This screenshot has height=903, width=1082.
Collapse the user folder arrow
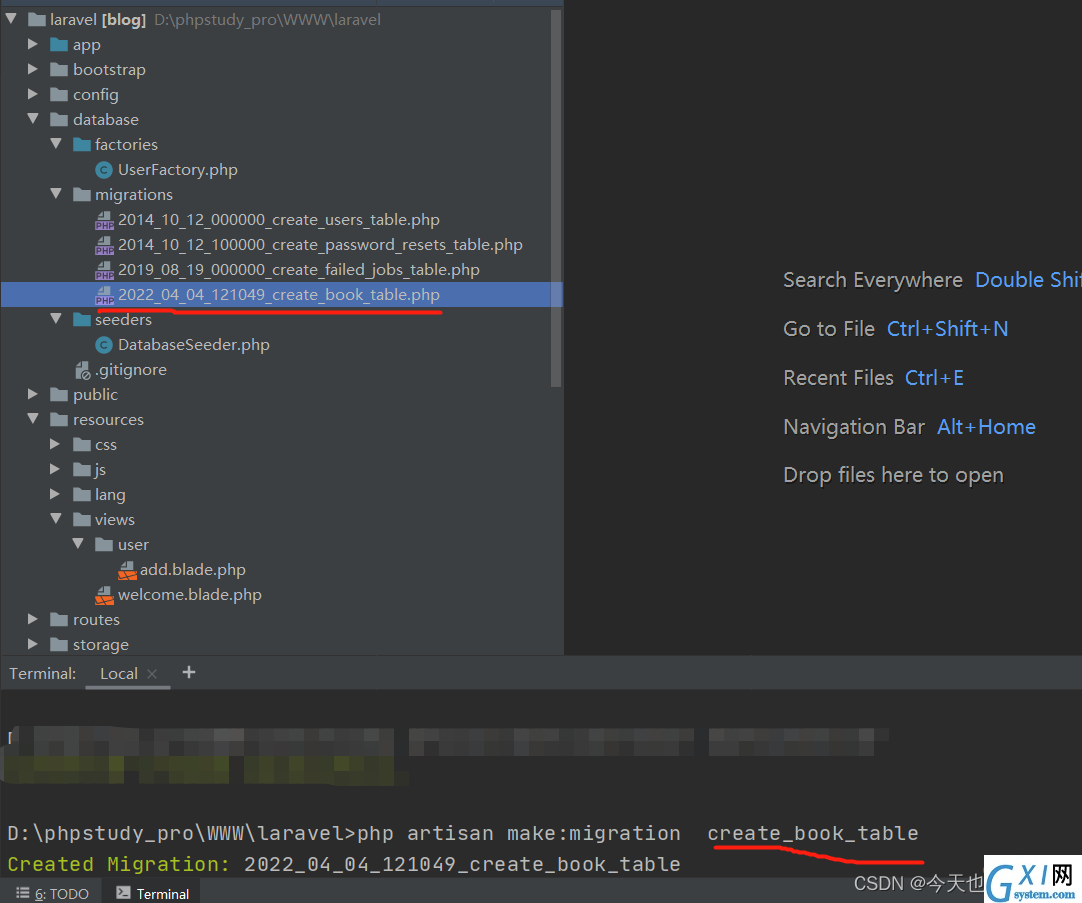point(78,544)
